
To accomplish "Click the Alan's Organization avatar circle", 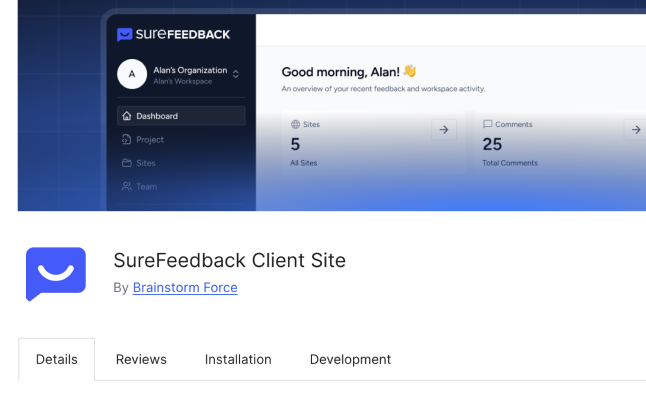I will pos(132,74).
